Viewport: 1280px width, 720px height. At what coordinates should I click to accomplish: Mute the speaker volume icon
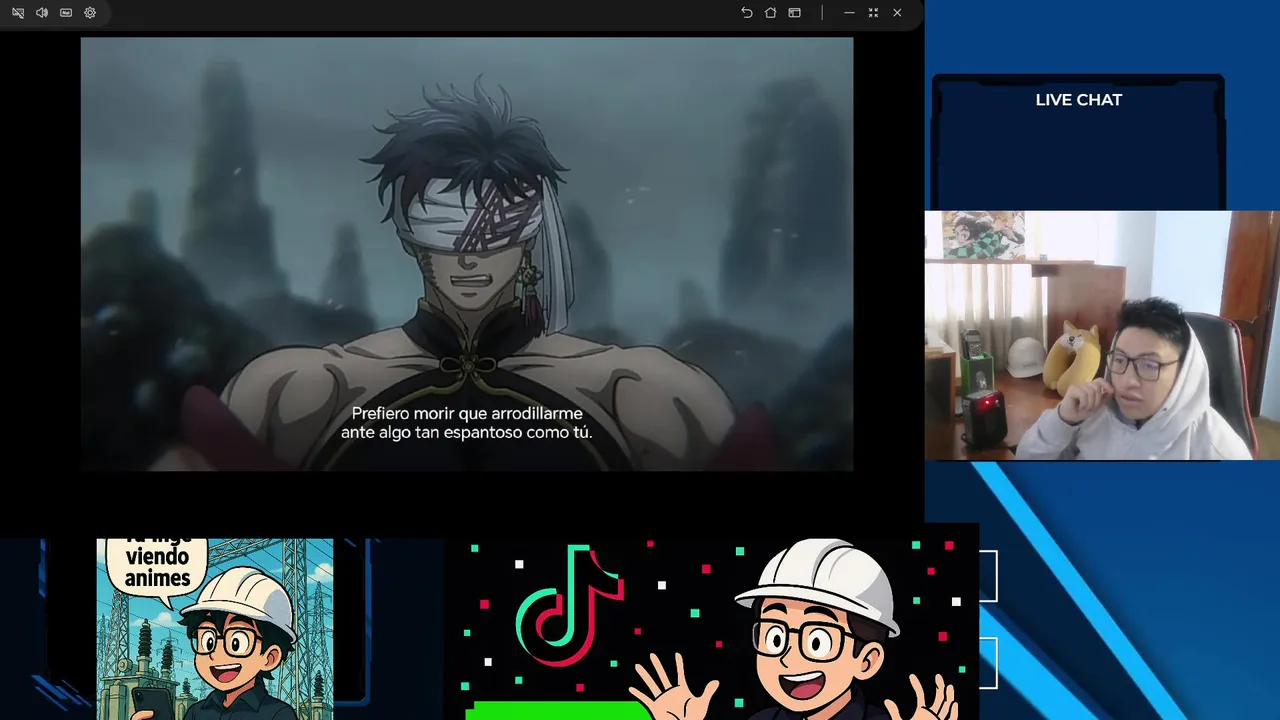42,13
